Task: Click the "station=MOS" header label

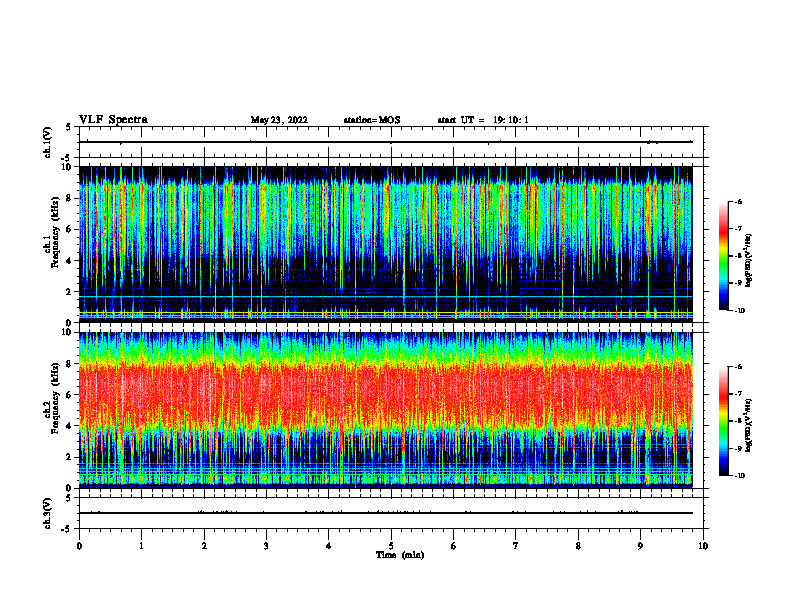Action: (372, 120)
